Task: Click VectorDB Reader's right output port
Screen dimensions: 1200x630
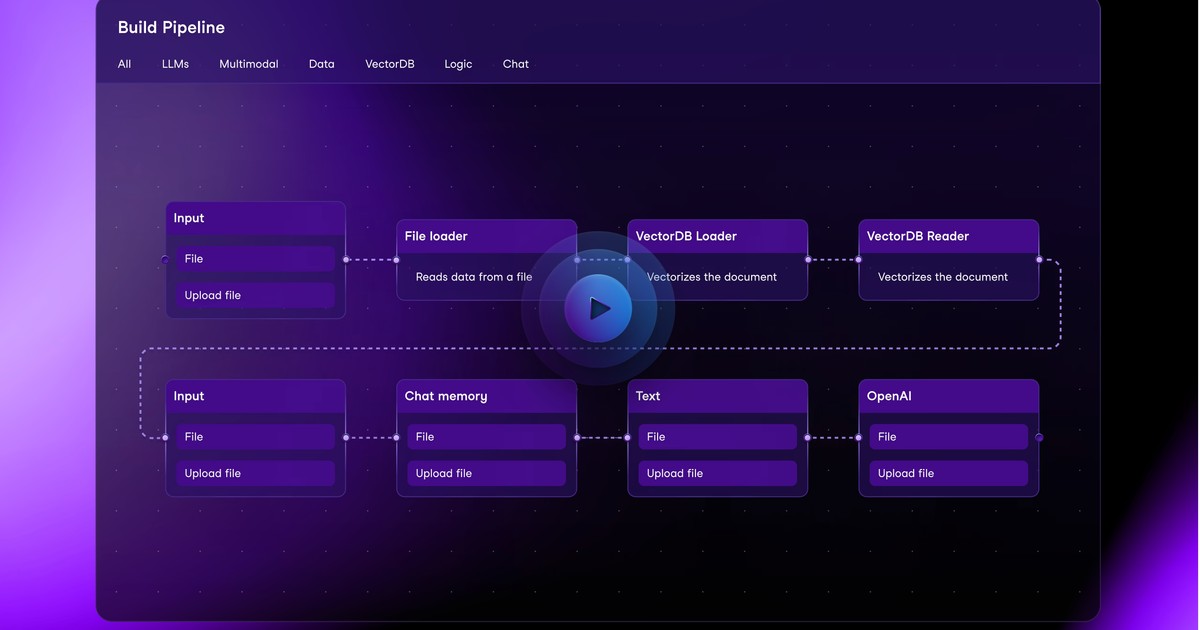Action: pos(1039,259)
